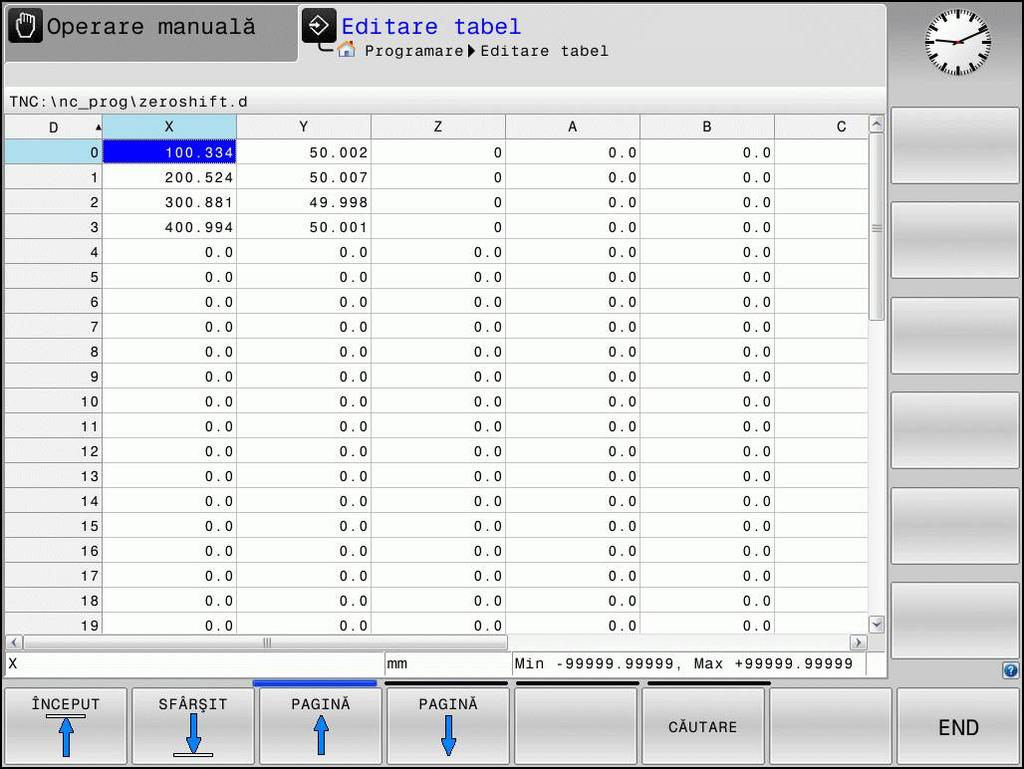The image size is (1024, 769).
Task: Select row number 5 in D column
Action: pos(54,277)
